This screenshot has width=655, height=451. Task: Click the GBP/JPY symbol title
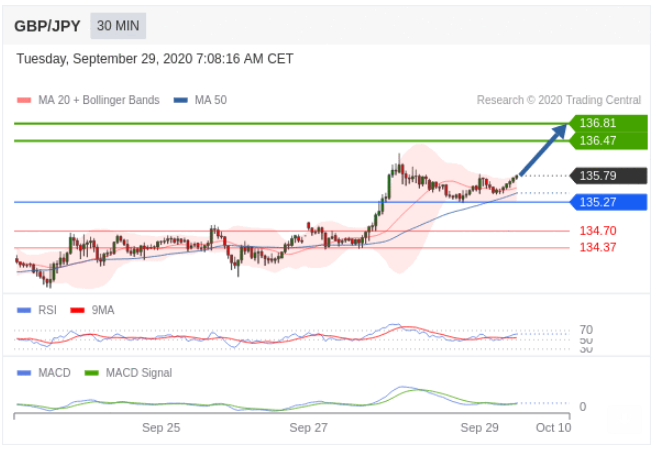pos(47,26)
